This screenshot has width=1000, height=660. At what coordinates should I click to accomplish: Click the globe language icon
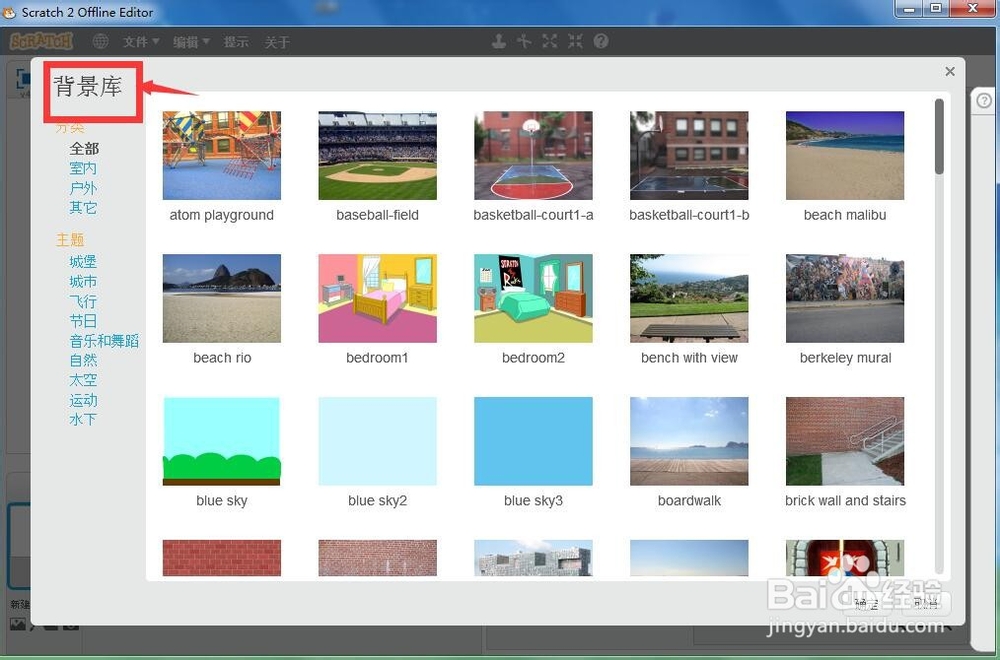(x=100, y=41)
